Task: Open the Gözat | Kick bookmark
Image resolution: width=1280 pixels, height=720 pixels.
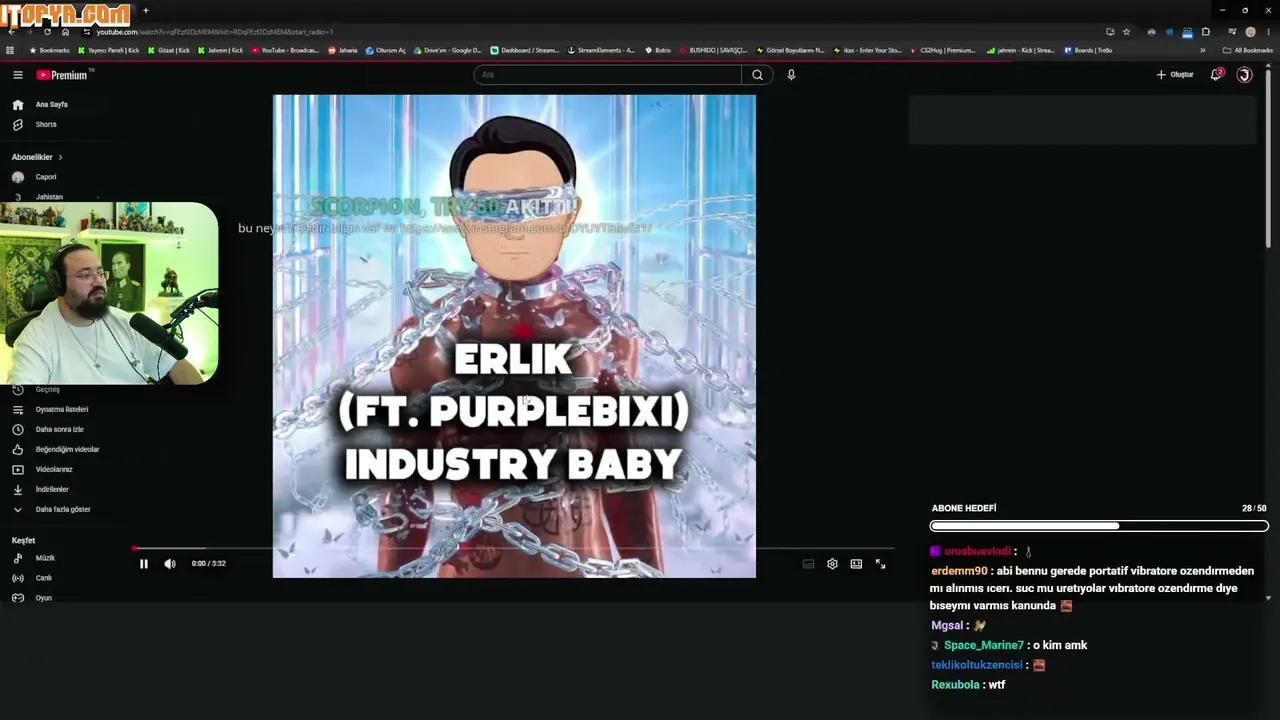Action: pyautogui.click(x=169, y=50)
